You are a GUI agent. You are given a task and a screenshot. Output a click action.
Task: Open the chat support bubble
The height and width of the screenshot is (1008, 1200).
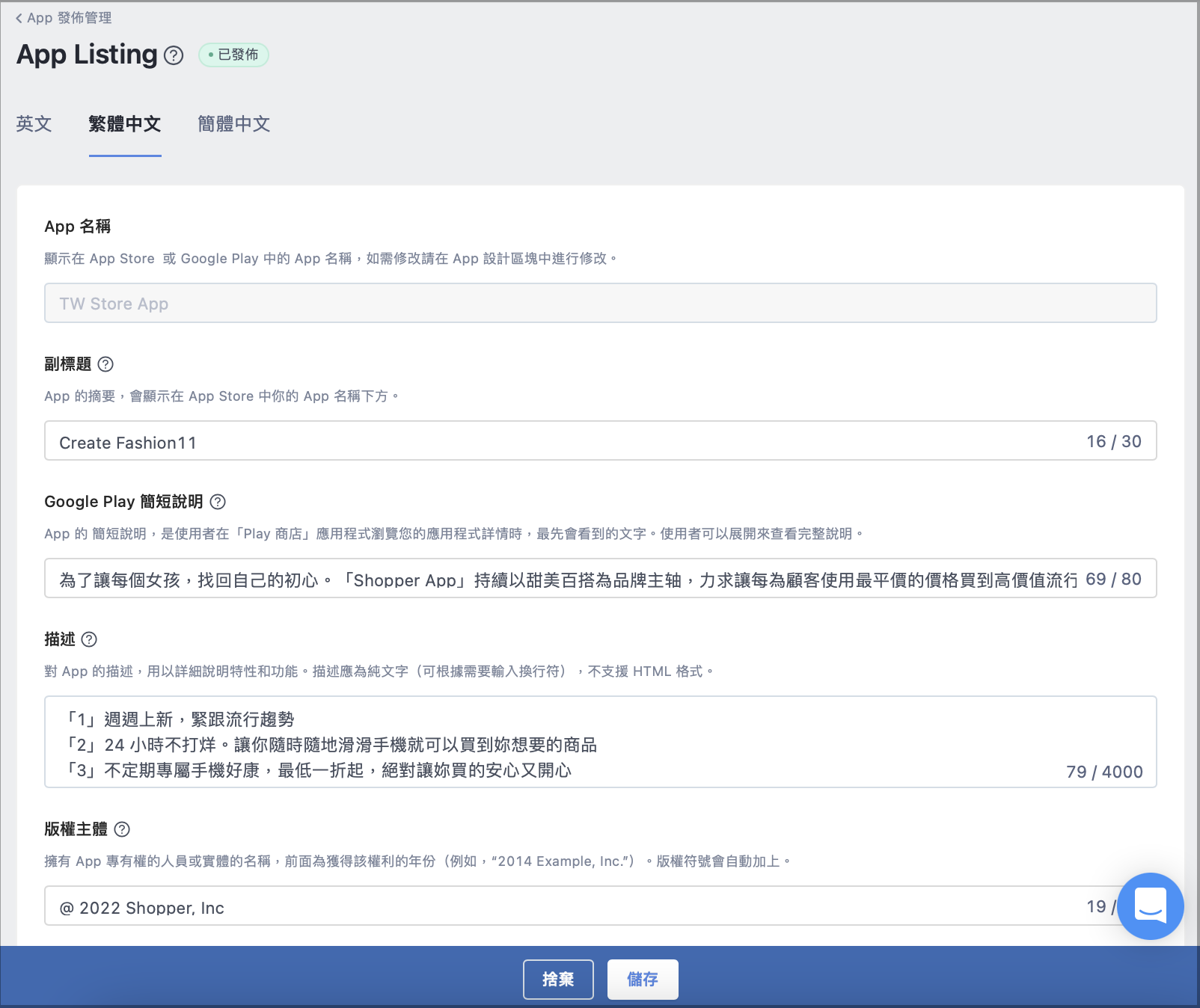(x=1151, y=906)
